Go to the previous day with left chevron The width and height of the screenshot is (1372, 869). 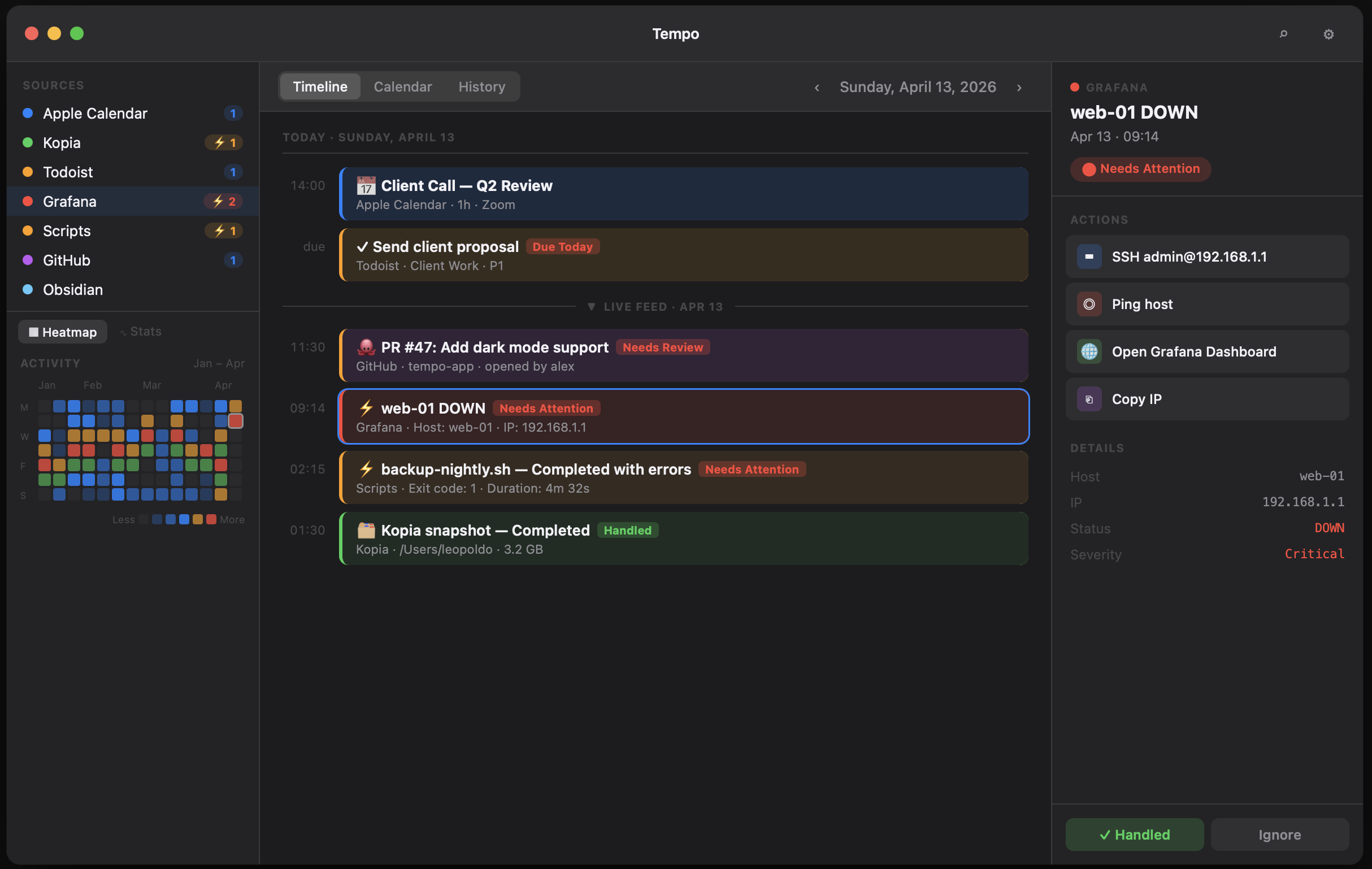click(x=817, y=87)
